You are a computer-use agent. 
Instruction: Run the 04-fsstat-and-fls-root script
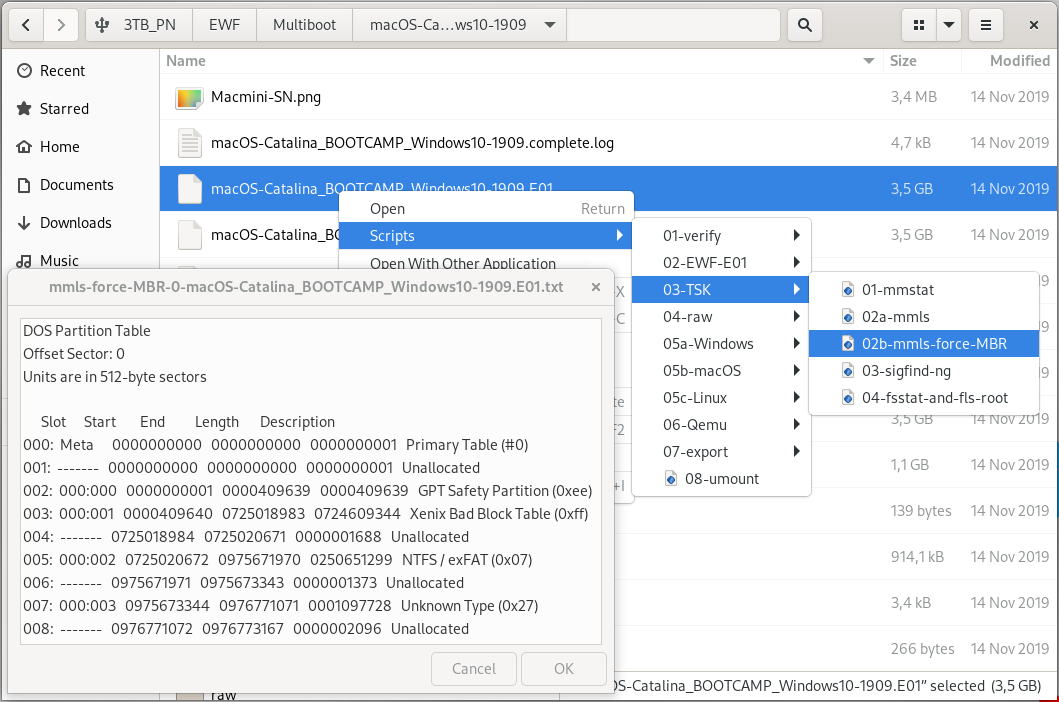point(923,398)
